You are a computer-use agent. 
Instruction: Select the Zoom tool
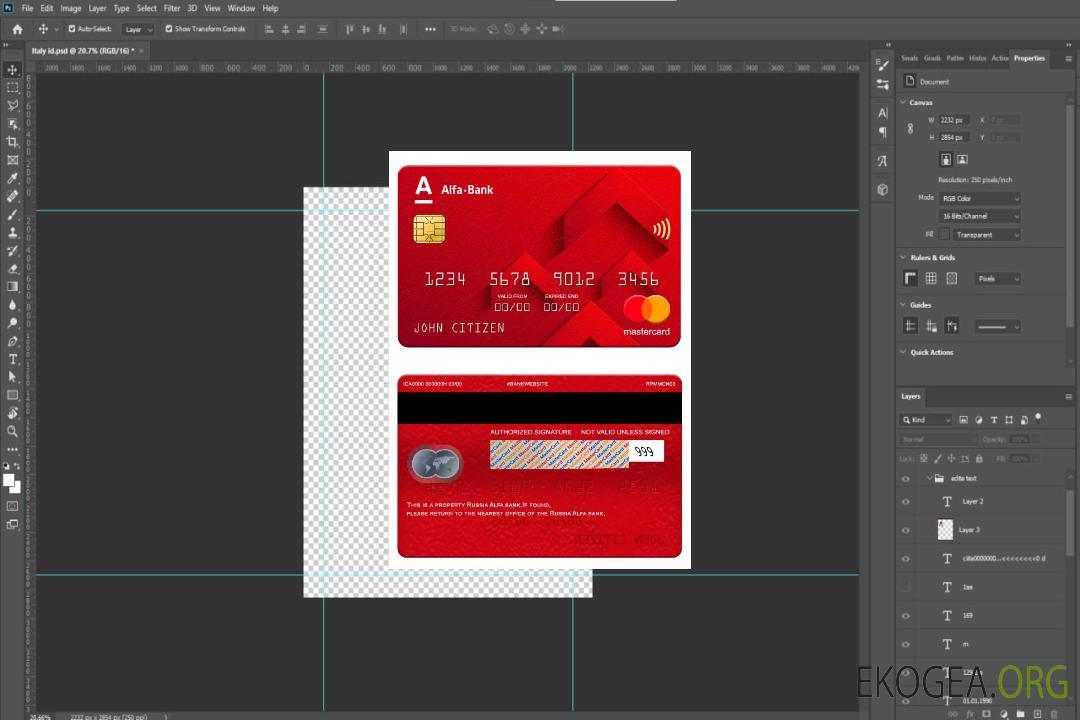click(x=12, y=431)
